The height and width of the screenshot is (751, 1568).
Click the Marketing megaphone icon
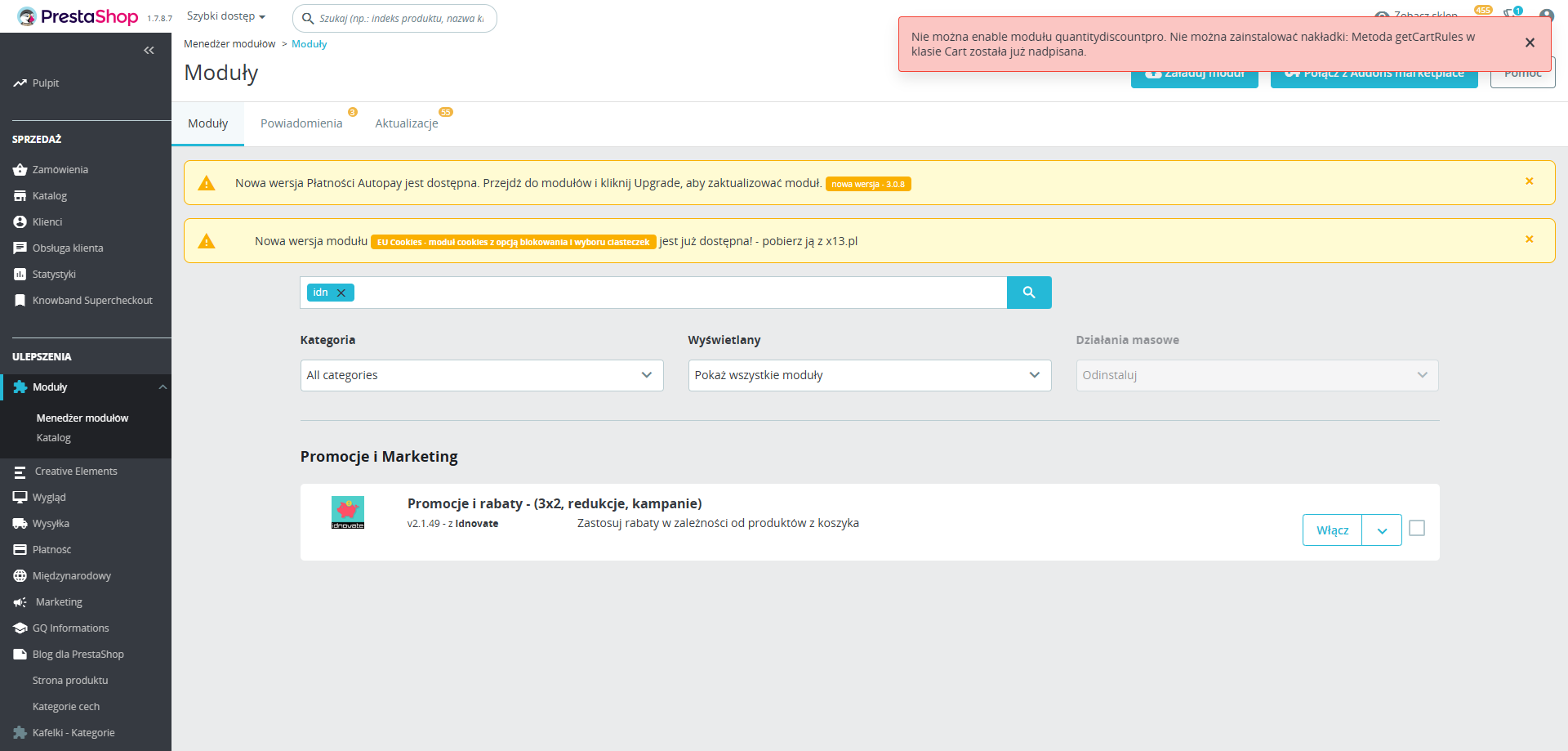(x=20, y=602)
